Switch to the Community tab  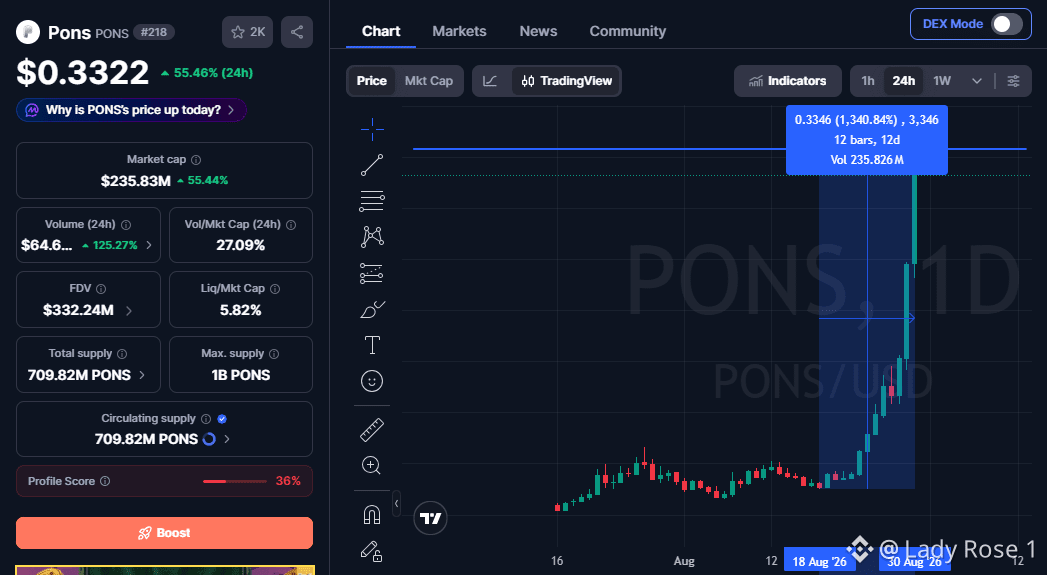click(628, 31)
